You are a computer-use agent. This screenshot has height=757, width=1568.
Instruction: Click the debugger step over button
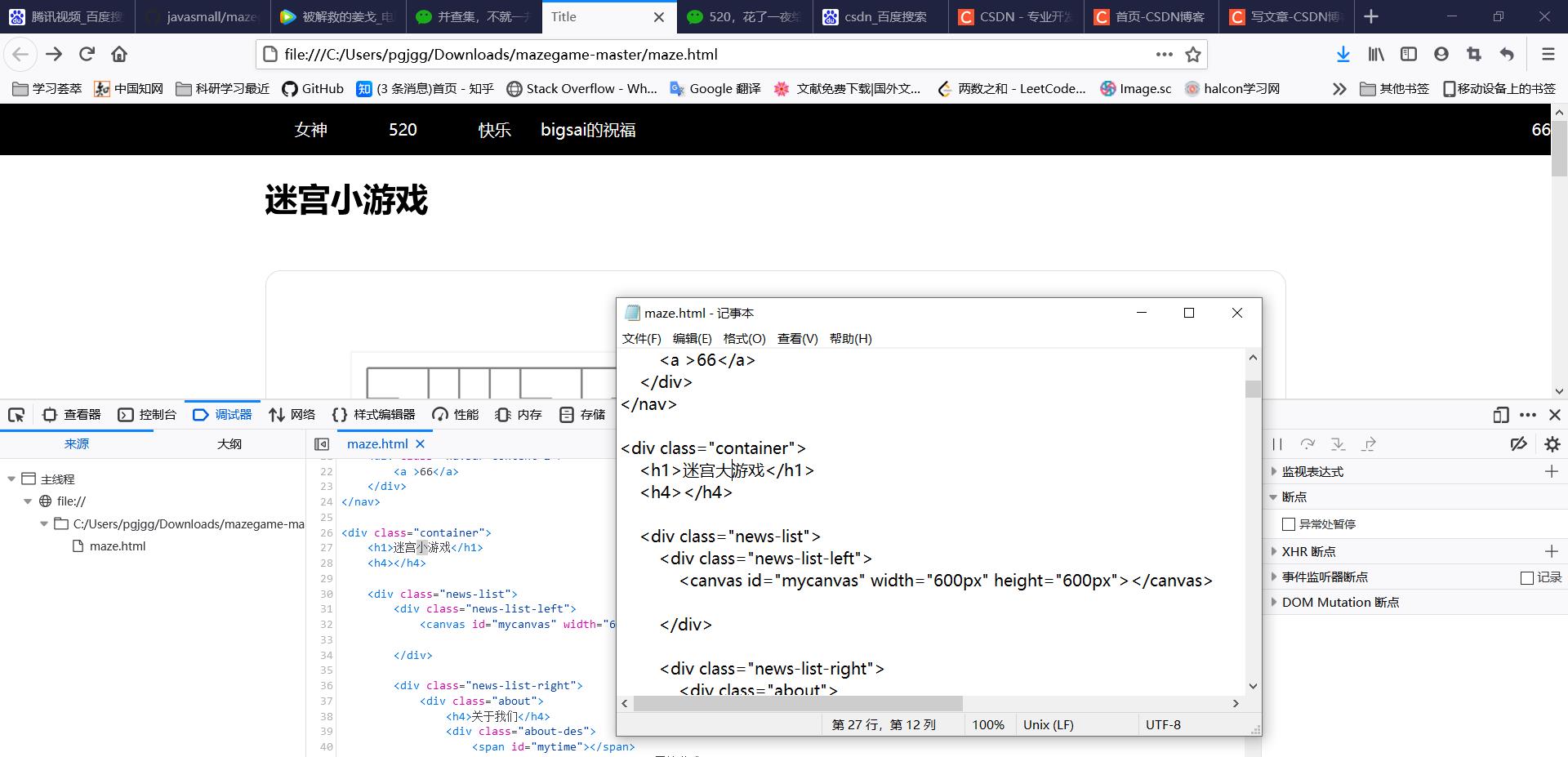point(1307,444)
